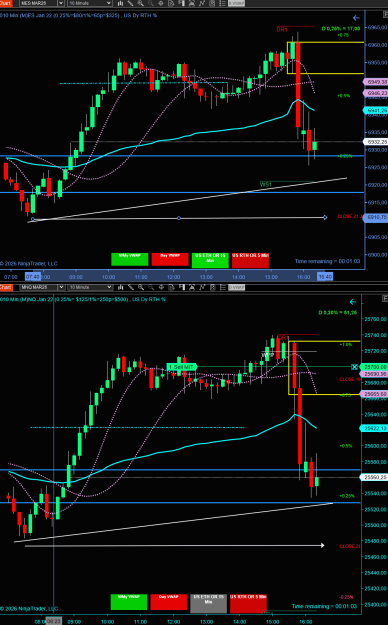Open MNQ MAR26 instrument selector
The width and height of the screenshot is (388, 625).
(39, 287)
